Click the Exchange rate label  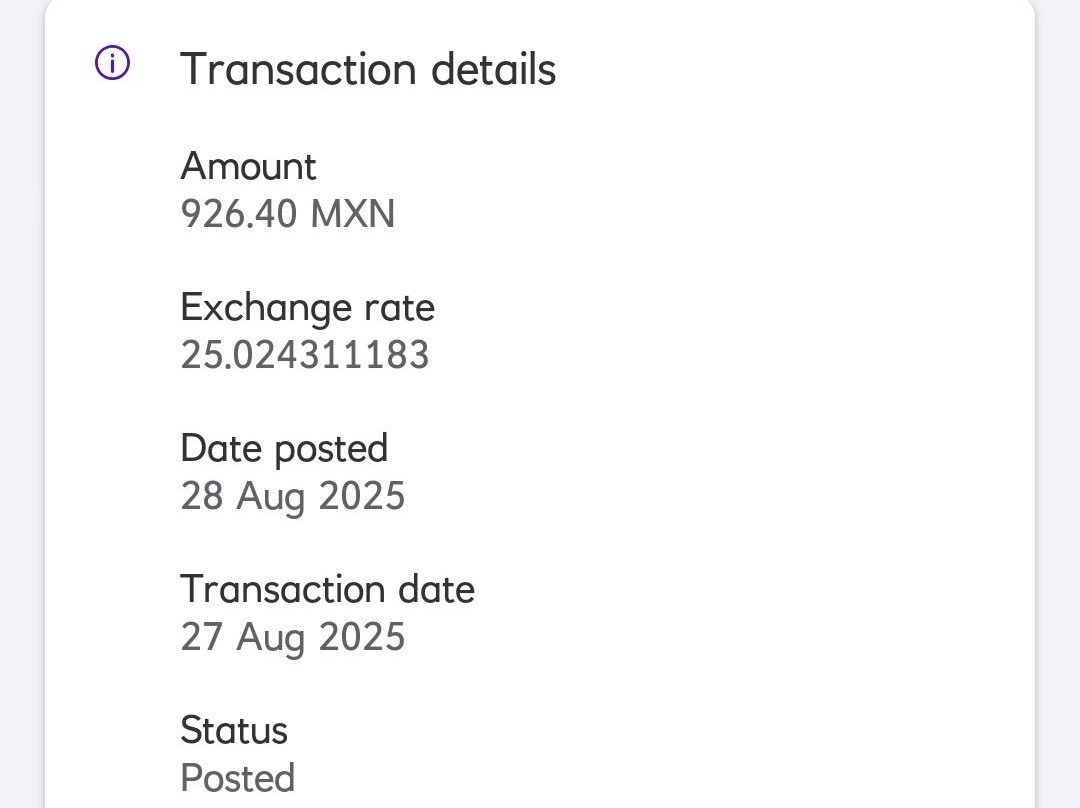tap(307, 307)
